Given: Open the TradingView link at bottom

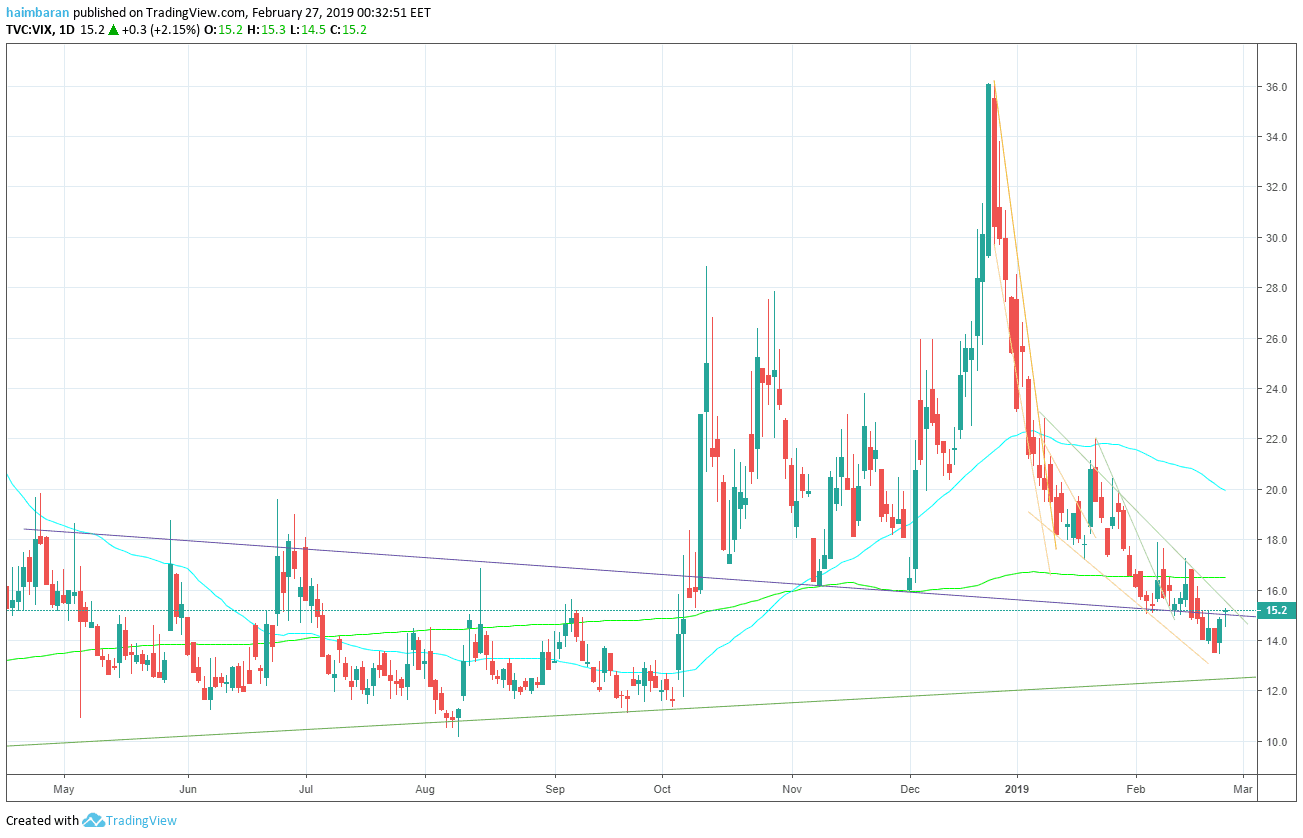Looking at the screenshot, I should (141, 821).
